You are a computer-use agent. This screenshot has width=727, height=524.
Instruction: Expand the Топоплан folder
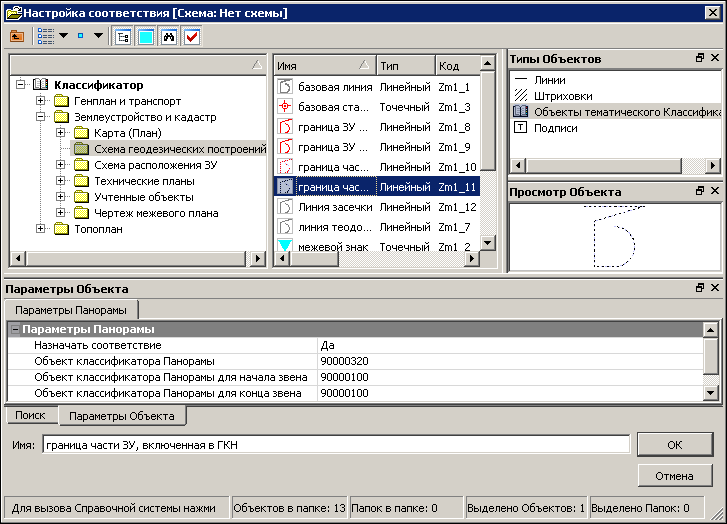[x=41, y=229]
